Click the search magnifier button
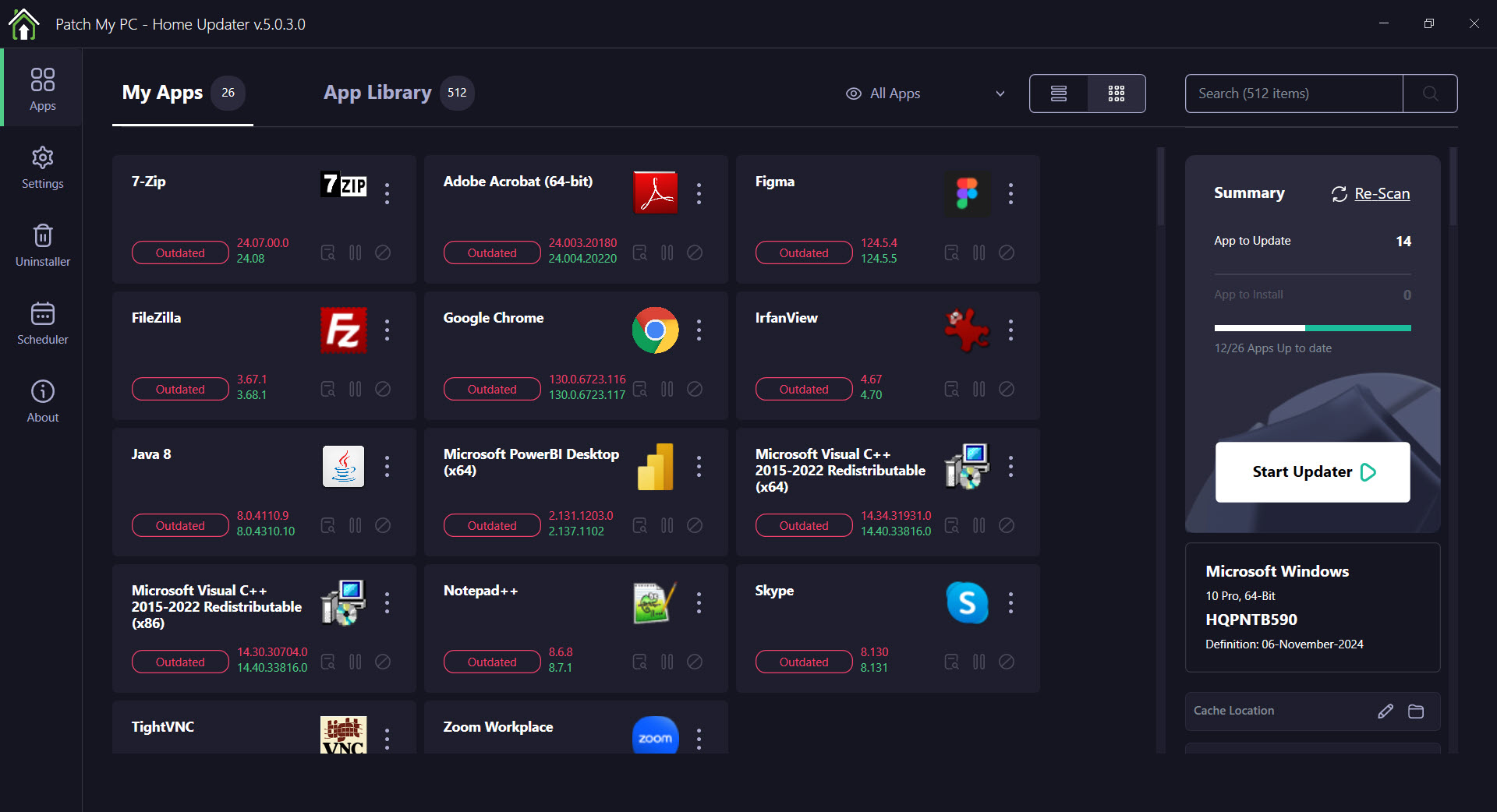 (x=1430, y=94)
